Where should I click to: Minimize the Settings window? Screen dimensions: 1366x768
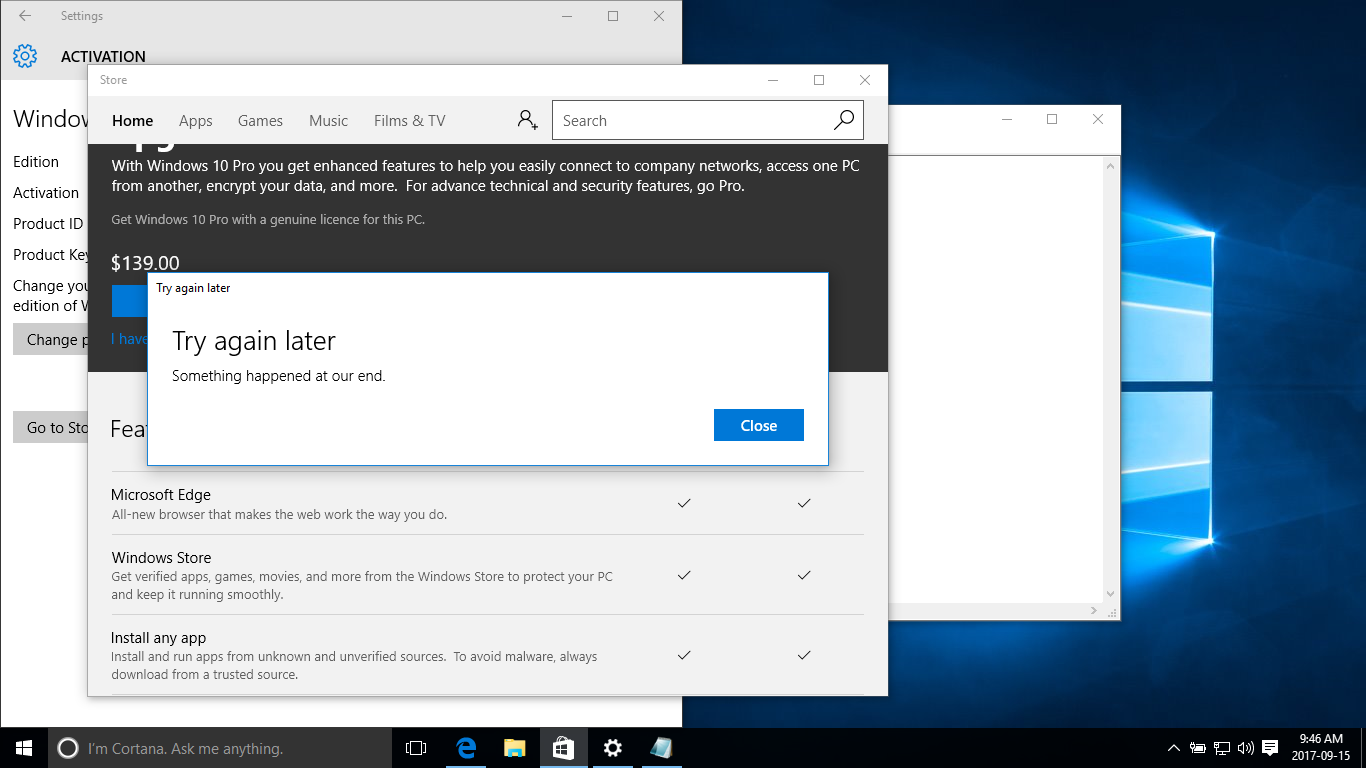(567, 16)
